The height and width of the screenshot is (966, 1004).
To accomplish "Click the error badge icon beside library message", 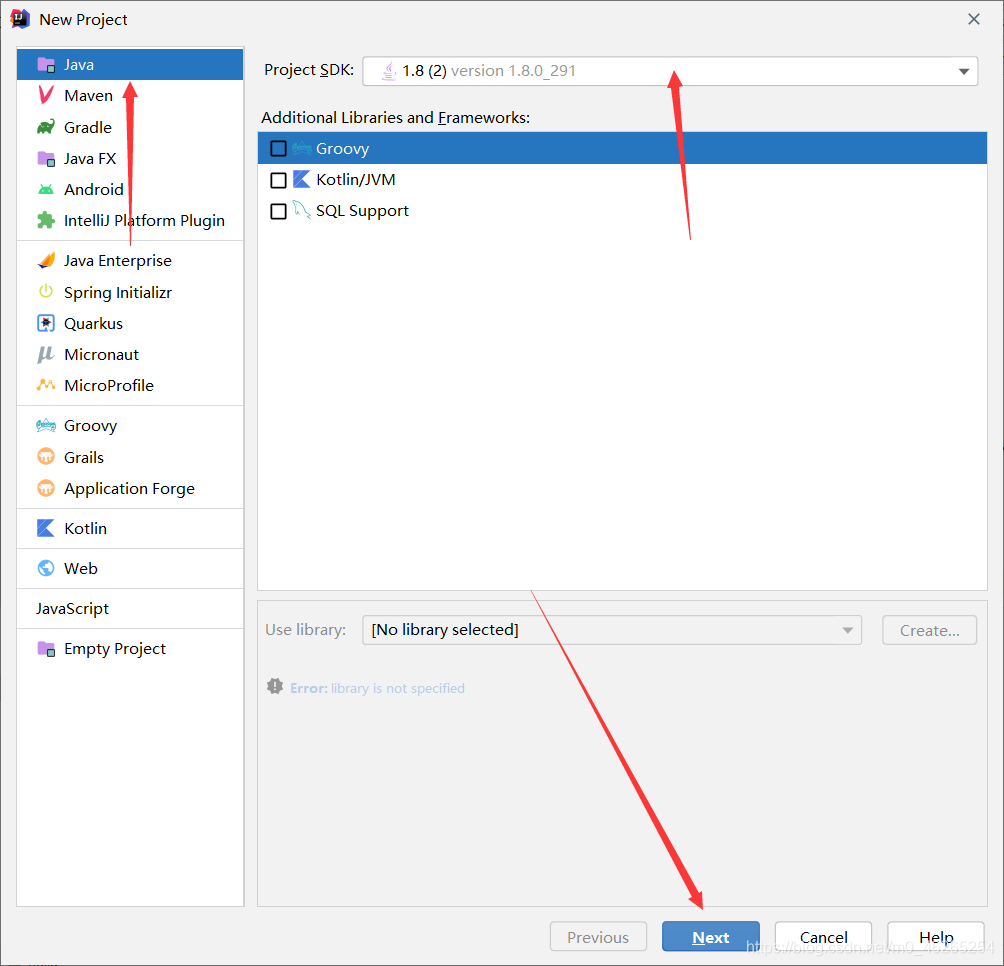I will pyautogui.click(x=275, y=687).
